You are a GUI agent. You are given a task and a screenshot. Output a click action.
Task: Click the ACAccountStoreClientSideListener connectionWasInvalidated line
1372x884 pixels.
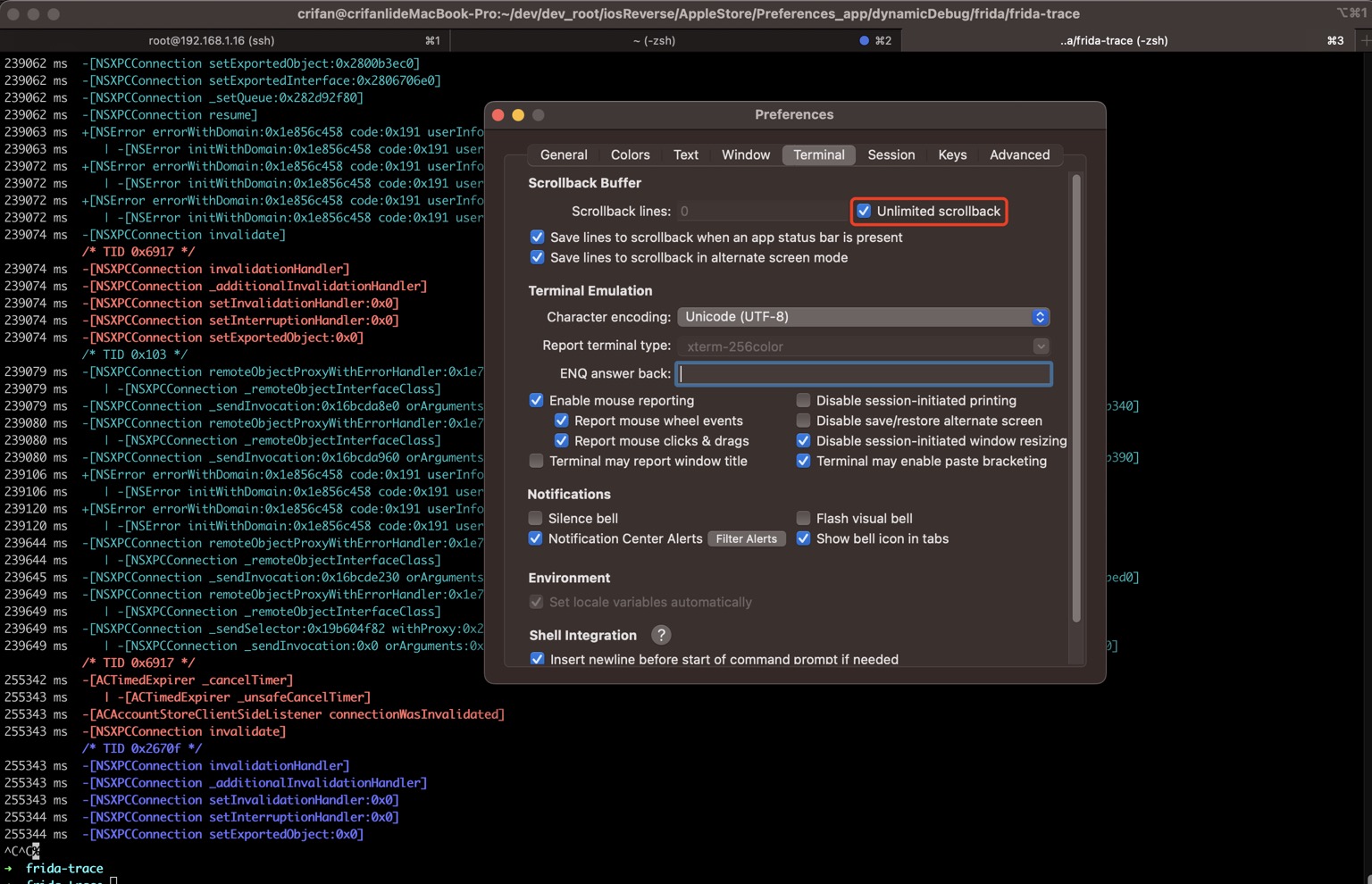(x=293, y=714)
